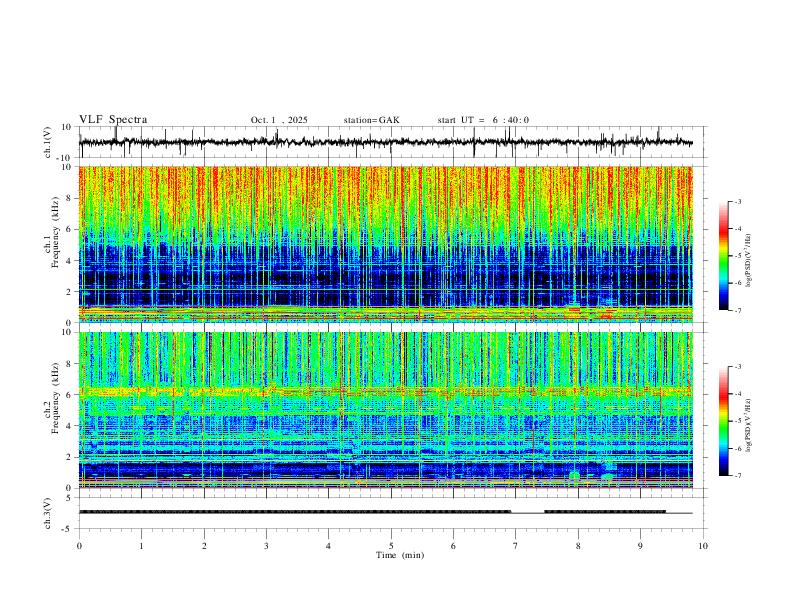Screen dimensions: 792x612
Task: Click the date text "Oct. 1 , 2025"
Action: click(x=279, y=120)
